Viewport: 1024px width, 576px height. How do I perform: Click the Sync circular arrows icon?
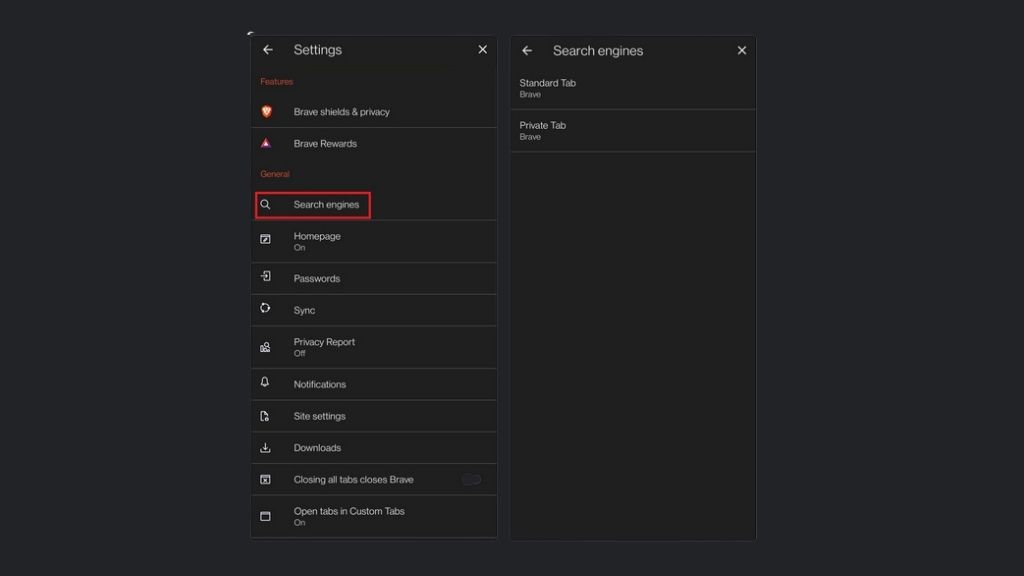pyautogui.click(x=265, y=308)
